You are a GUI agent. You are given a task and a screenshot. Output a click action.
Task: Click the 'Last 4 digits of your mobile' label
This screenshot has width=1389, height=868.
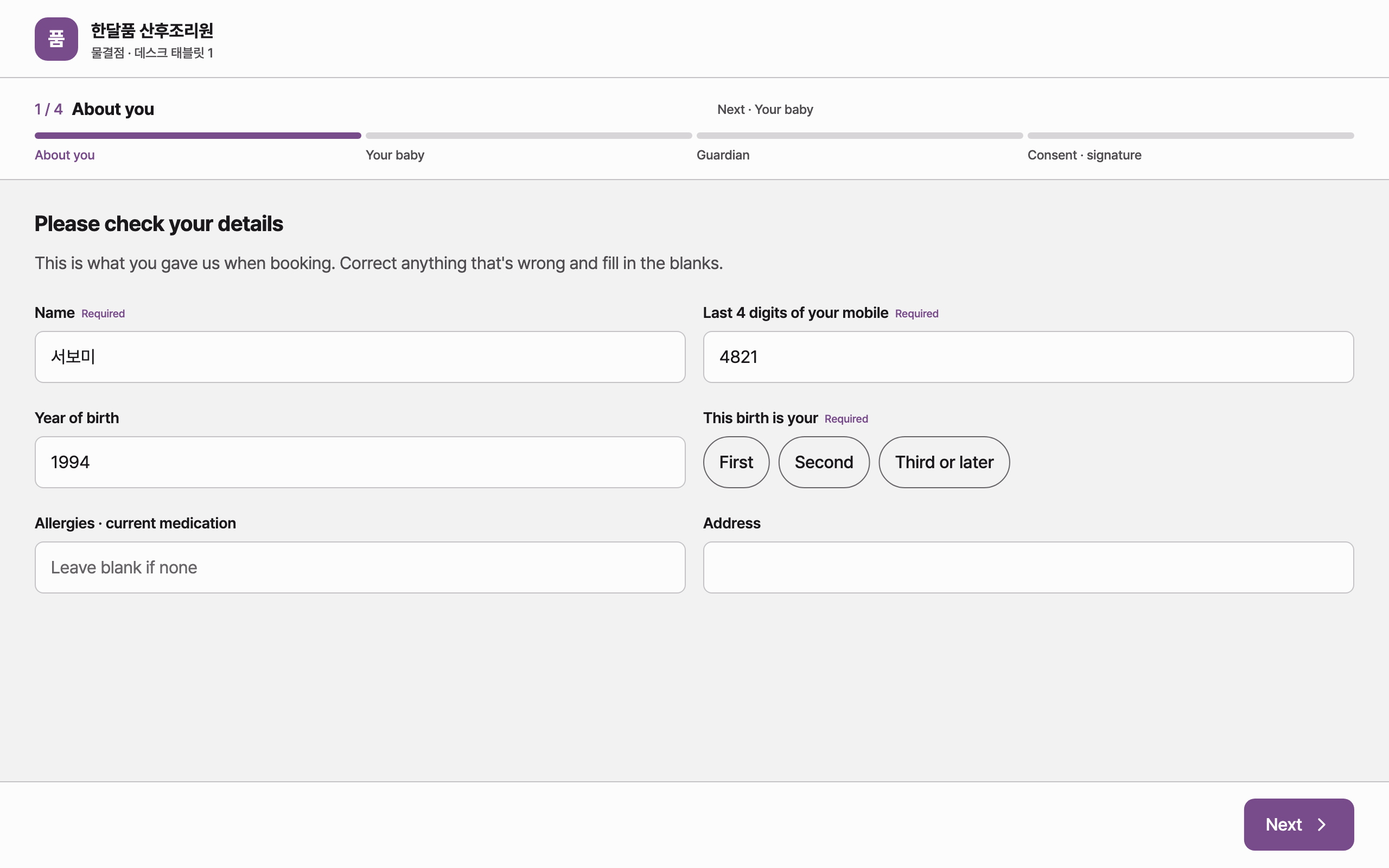point(795,313)
